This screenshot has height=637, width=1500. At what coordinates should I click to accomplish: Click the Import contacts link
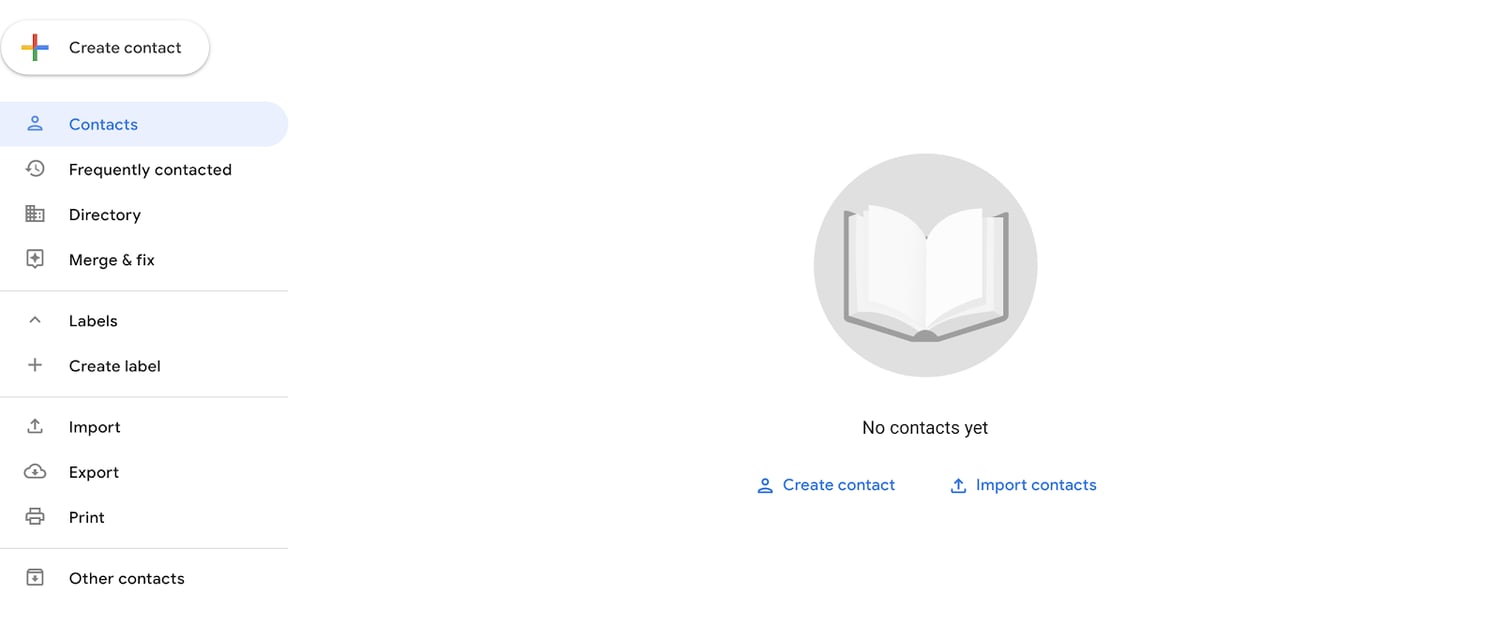click(x=1022, y=485)
